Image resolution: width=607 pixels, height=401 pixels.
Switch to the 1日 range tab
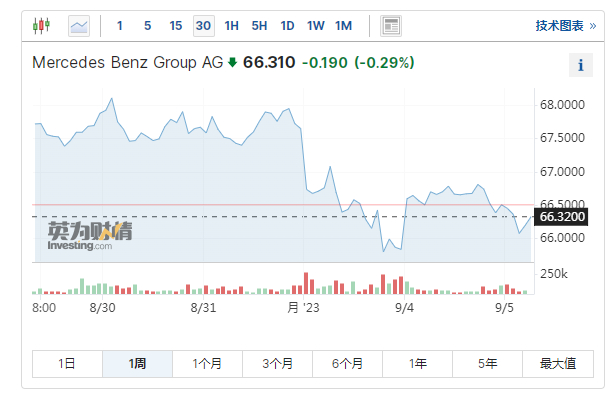click(67, 364)
